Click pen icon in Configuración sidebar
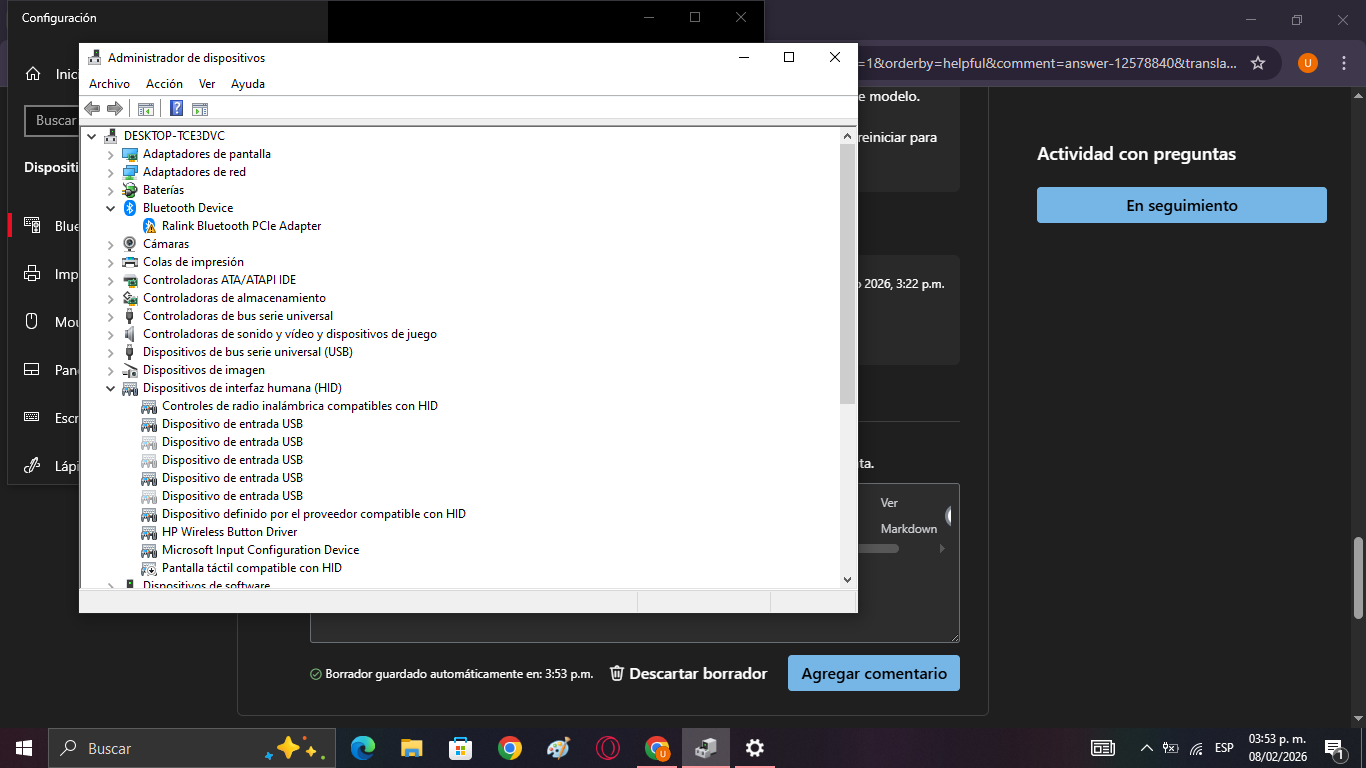This screenshot has width=1366, height=768. point(32,466)
